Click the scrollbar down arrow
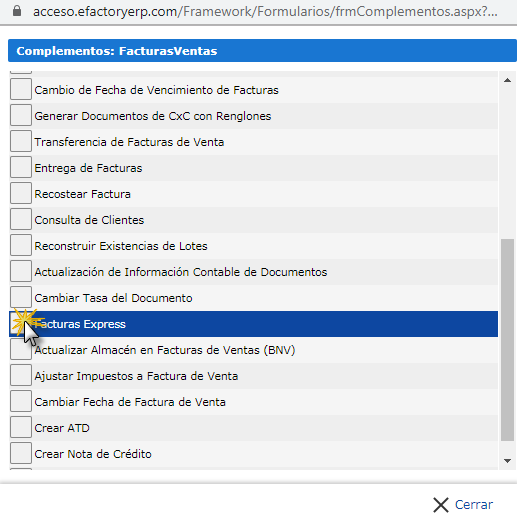Viewport: 517px width, 525px height. (x=507, y=461)
